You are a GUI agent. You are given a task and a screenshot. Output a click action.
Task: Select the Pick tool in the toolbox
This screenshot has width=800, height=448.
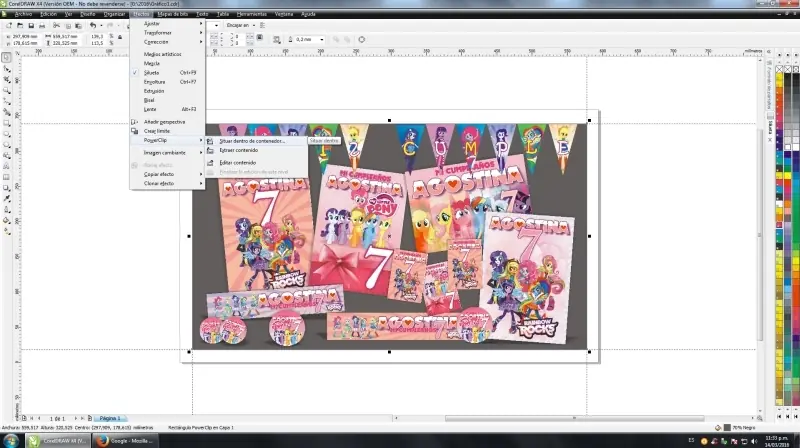[x=7, y=58]
